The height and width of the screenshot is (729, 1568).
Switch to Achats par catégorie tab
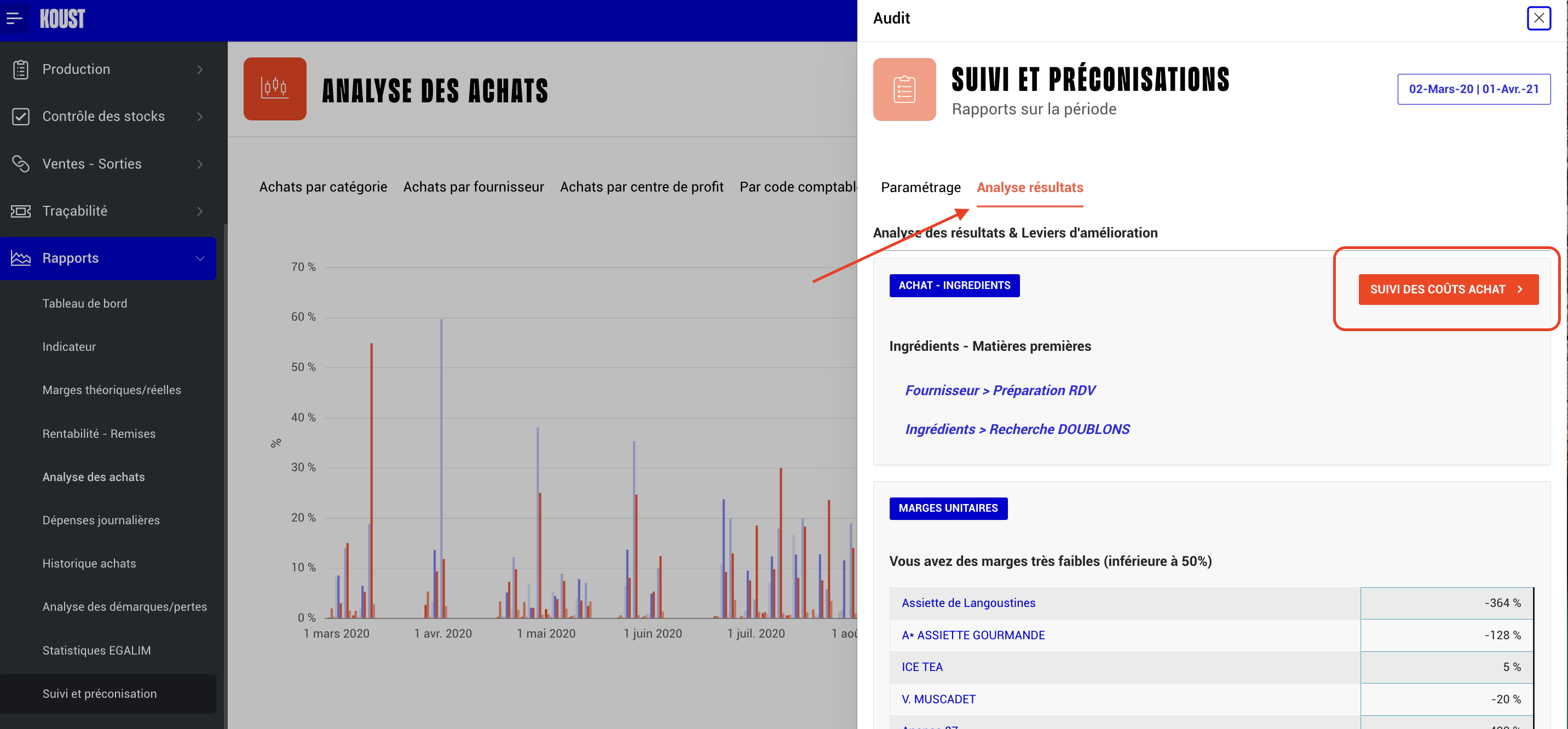coord(322,187)
